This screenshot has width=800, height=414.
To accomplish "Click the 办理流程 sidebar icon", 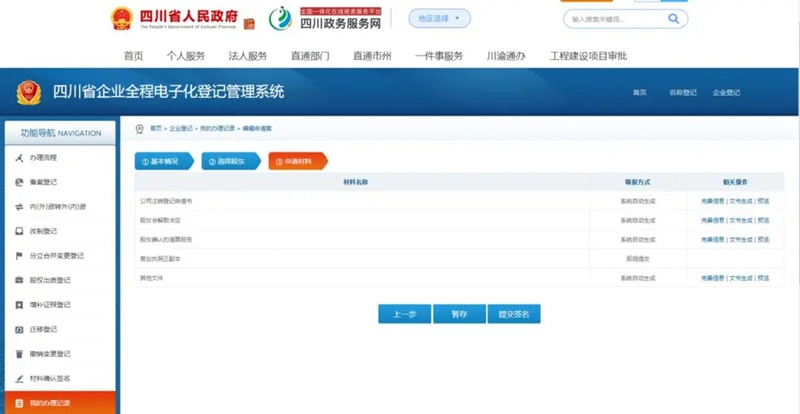I will point(19,158).
